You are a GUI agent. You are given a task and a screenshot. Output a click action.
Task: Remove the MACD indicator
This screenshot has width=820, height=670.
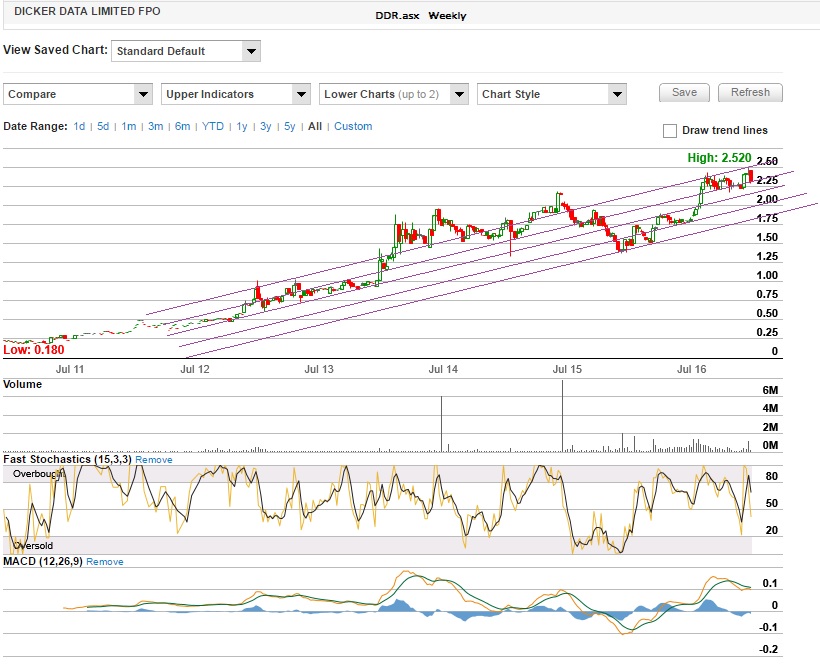coord(105,562)
